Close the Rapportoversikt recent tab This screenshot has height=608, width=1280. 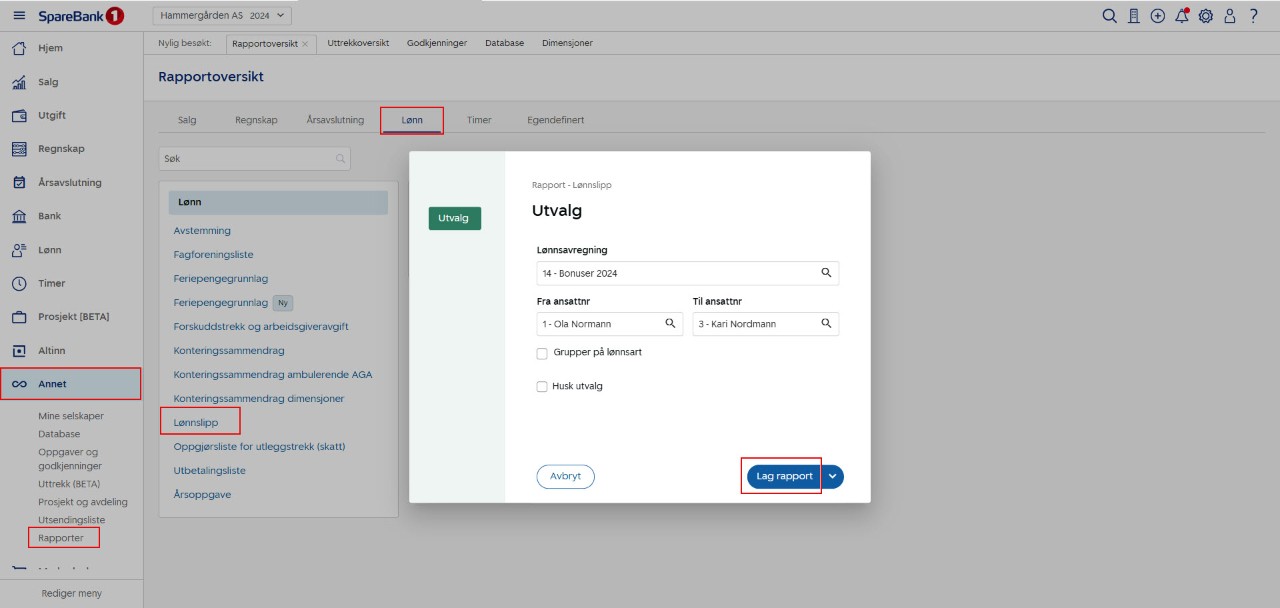point(305,44)
